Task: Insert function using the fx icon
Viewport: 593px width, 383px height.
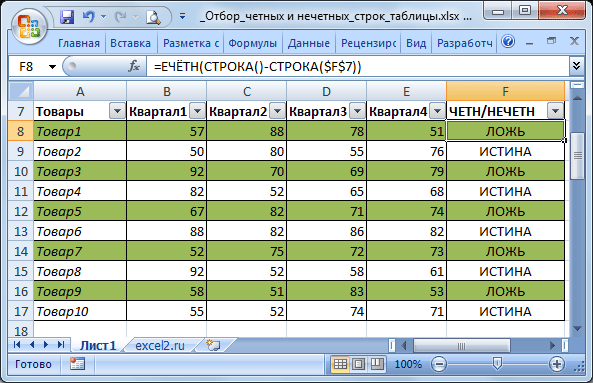Action: click(134, 67)
